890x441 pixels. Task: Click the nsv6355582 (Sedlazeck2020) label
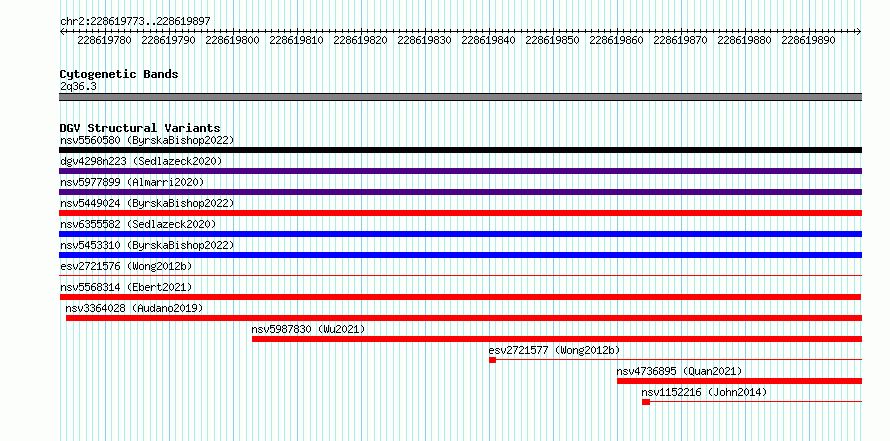(138, 224)
